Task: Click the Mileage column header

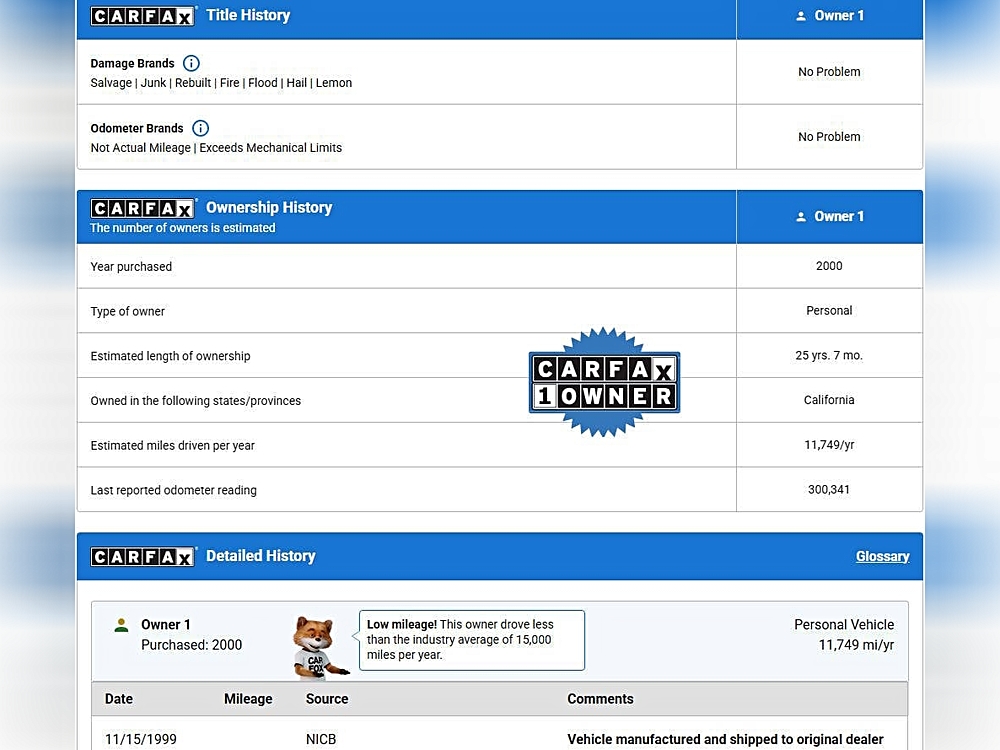Action: [248, 699]
